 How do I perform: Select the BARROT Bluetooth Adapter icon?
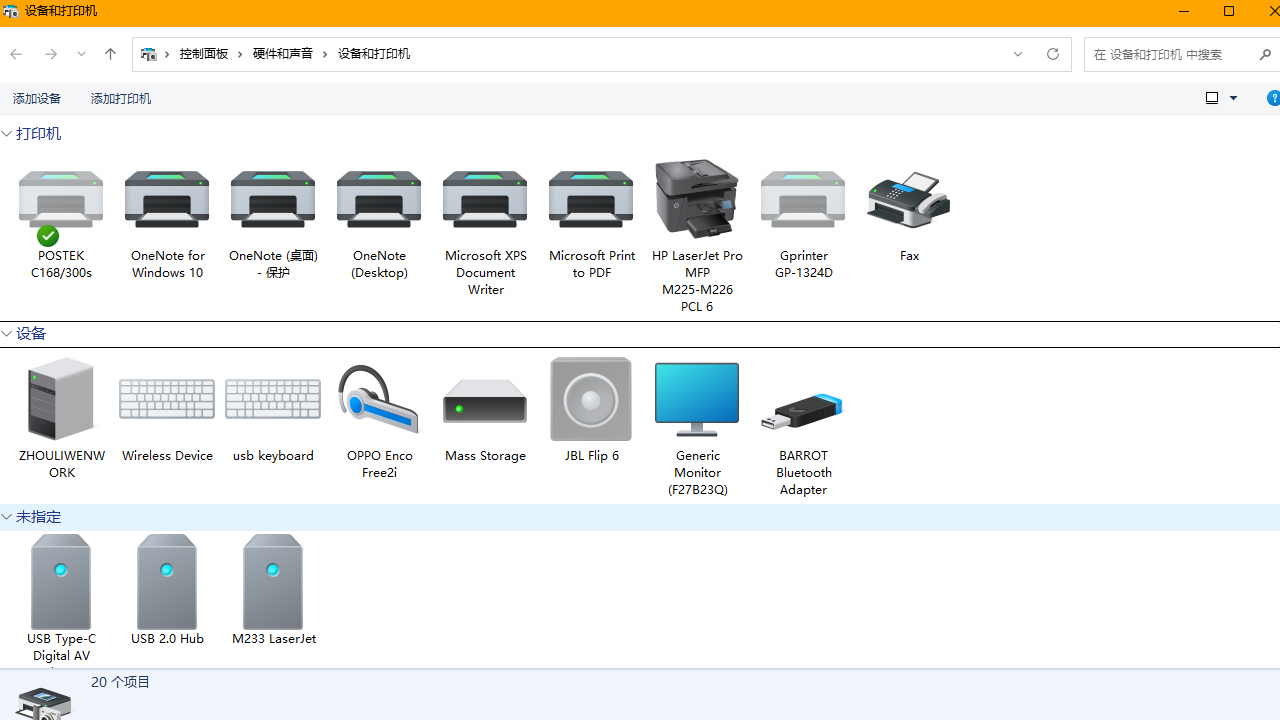(x=803, y=410)
